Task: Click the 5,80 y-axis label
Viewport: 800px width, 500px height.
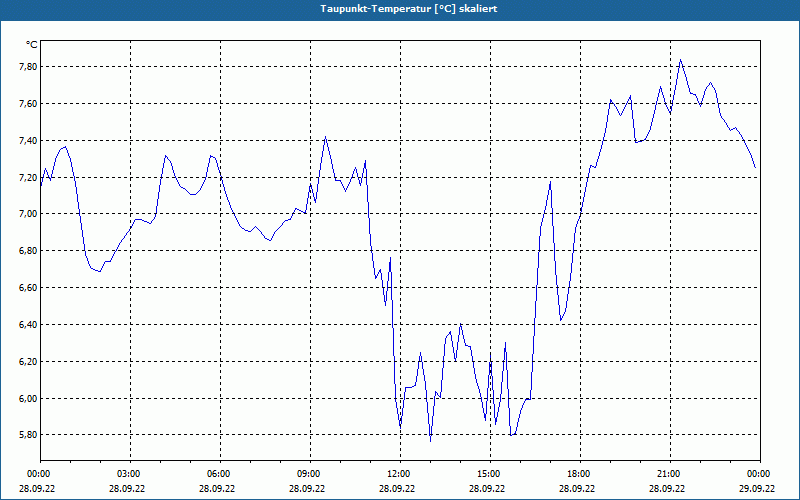Action: pyautogui.click(x=29, y=435)
